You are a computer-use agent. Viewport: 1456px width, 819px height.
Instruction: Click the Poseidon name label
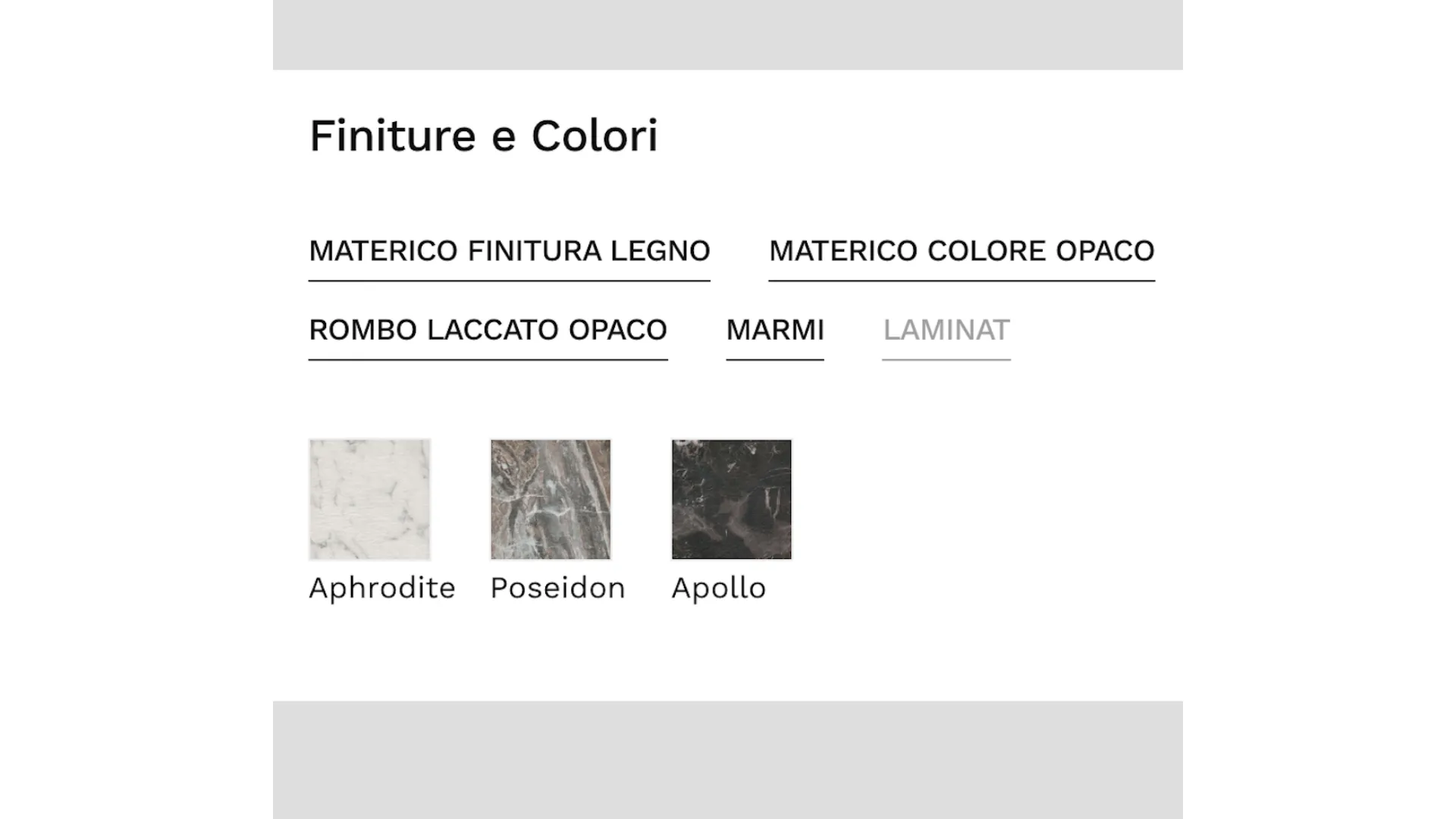[557, 588]
